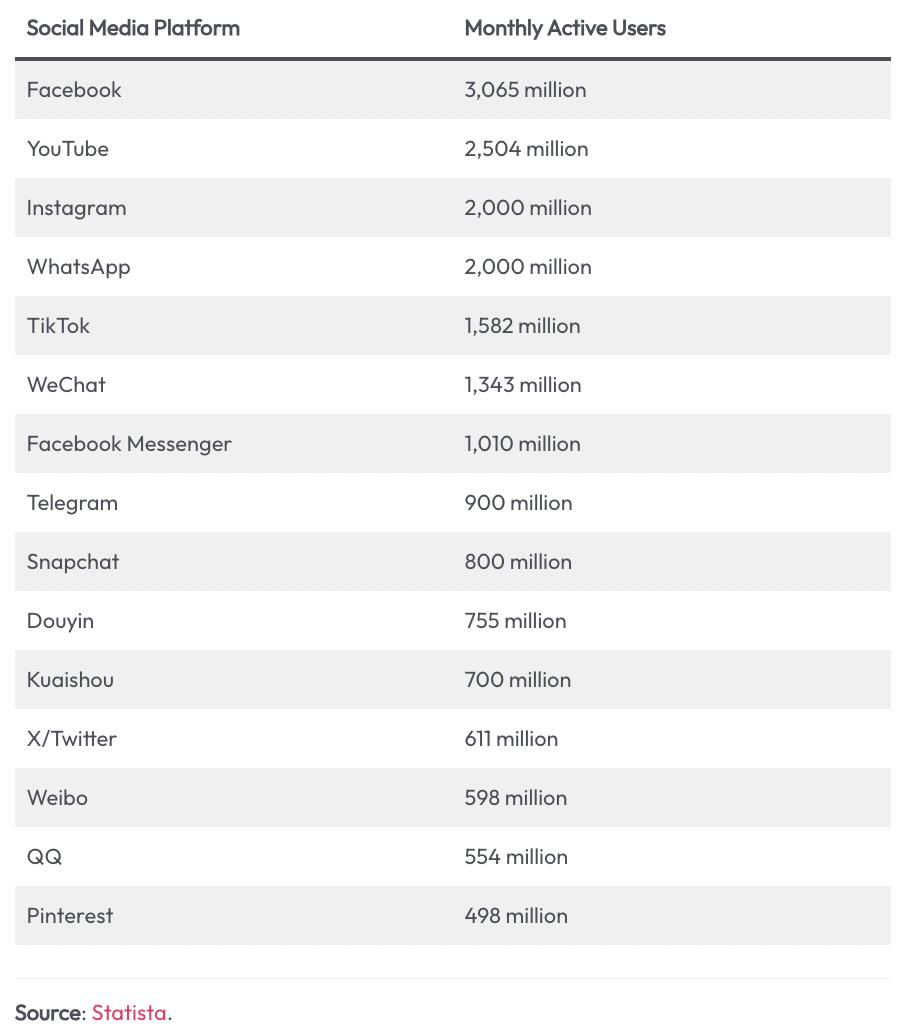Image resolution: width=912 pixels, height=1030 pixels.
Task: Click the Kuaishou platform cell
Action: pyautogui.click(x=70, y=680)
